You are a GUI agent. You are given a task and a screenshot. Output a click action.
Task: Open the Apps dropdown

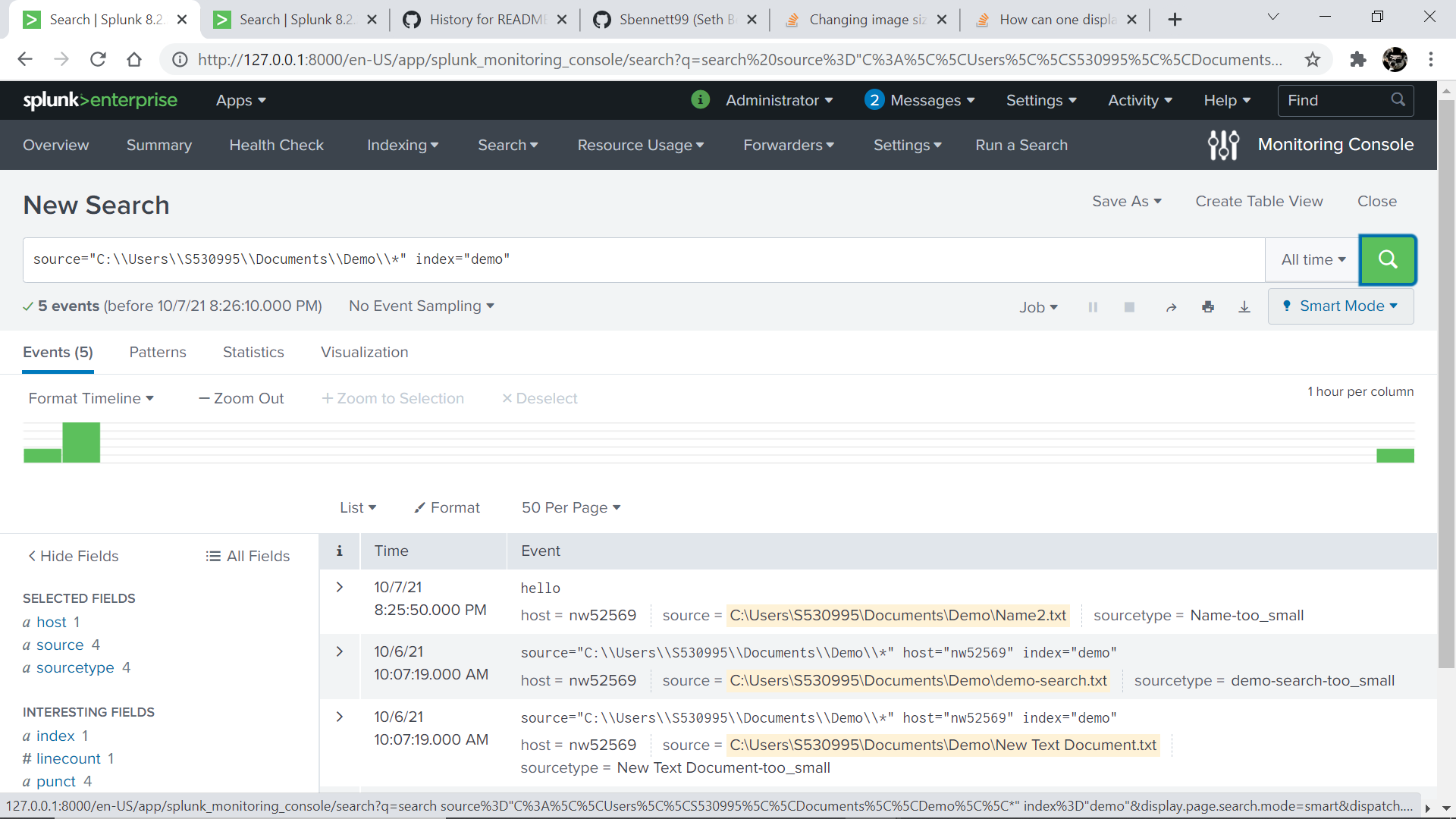240,100
